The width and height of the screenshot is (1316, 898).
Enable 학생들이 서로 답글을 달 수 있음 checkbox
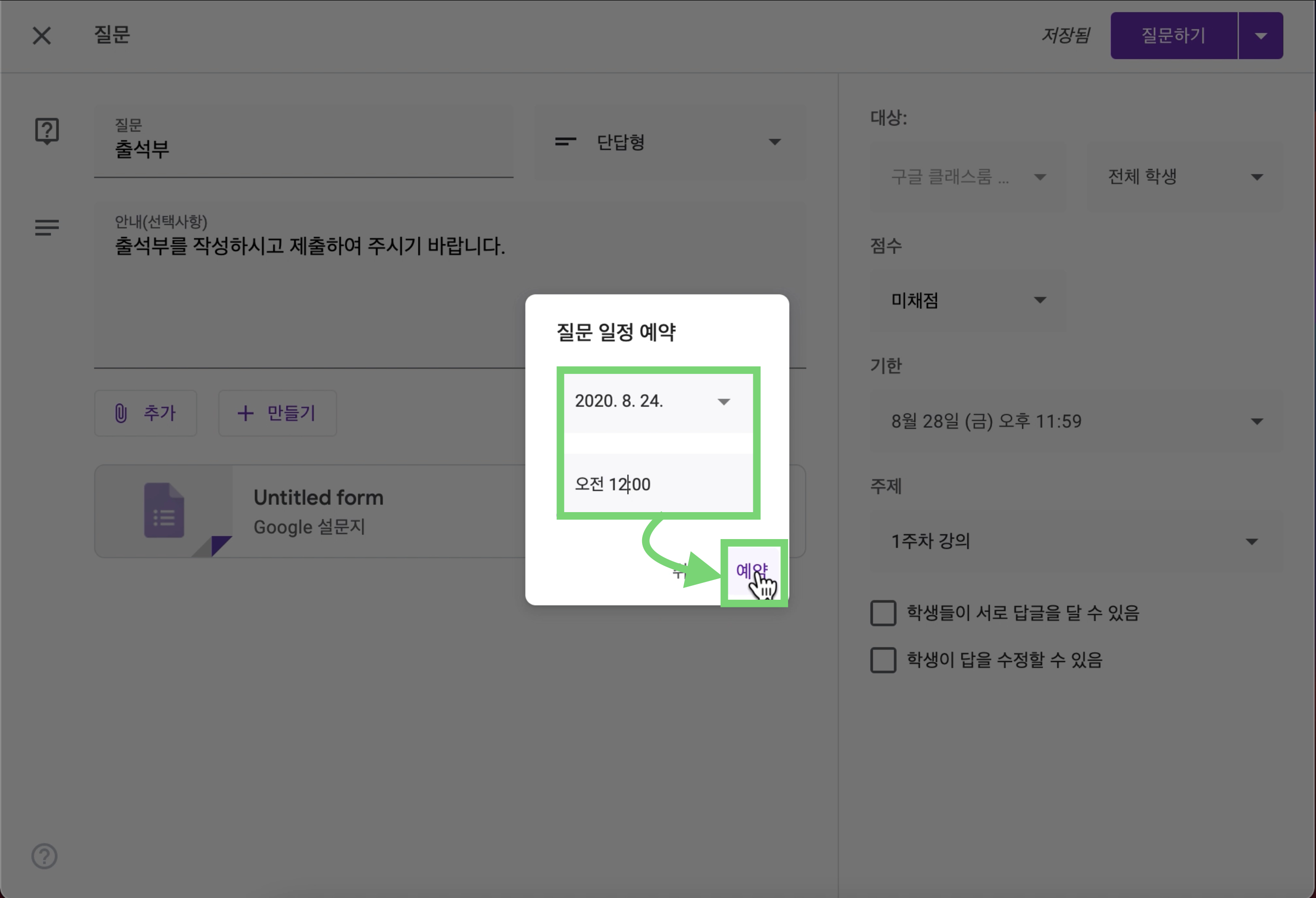(x=883, y=613)
